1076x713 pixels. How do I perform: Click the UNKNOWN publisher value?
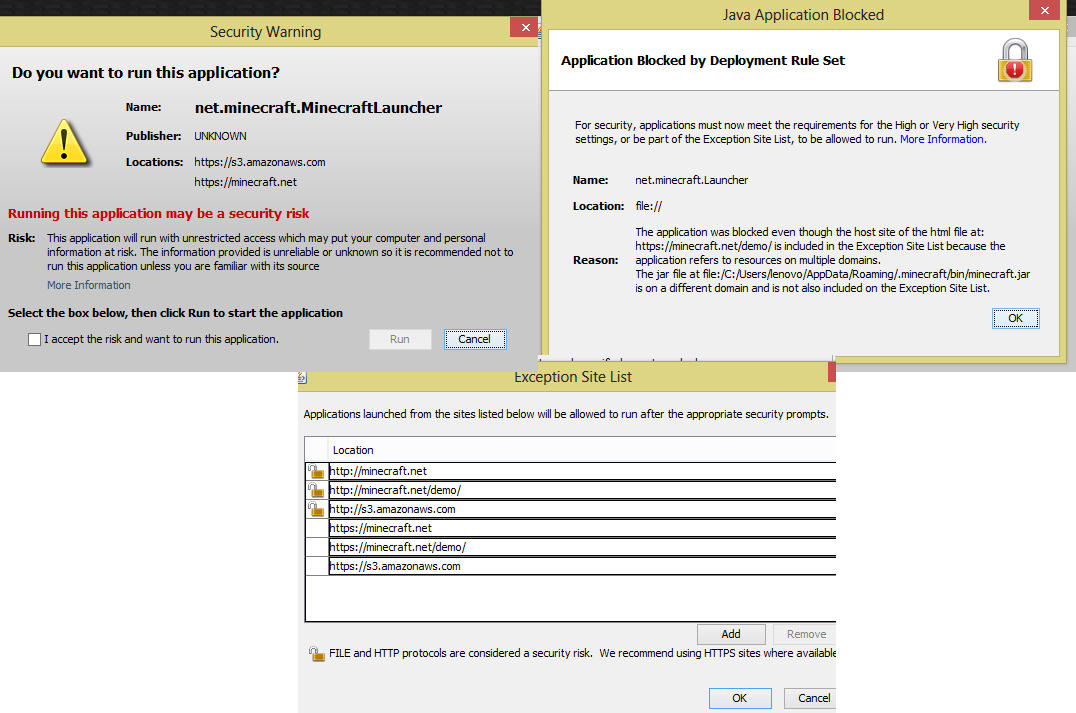click(x=220, y=136)
